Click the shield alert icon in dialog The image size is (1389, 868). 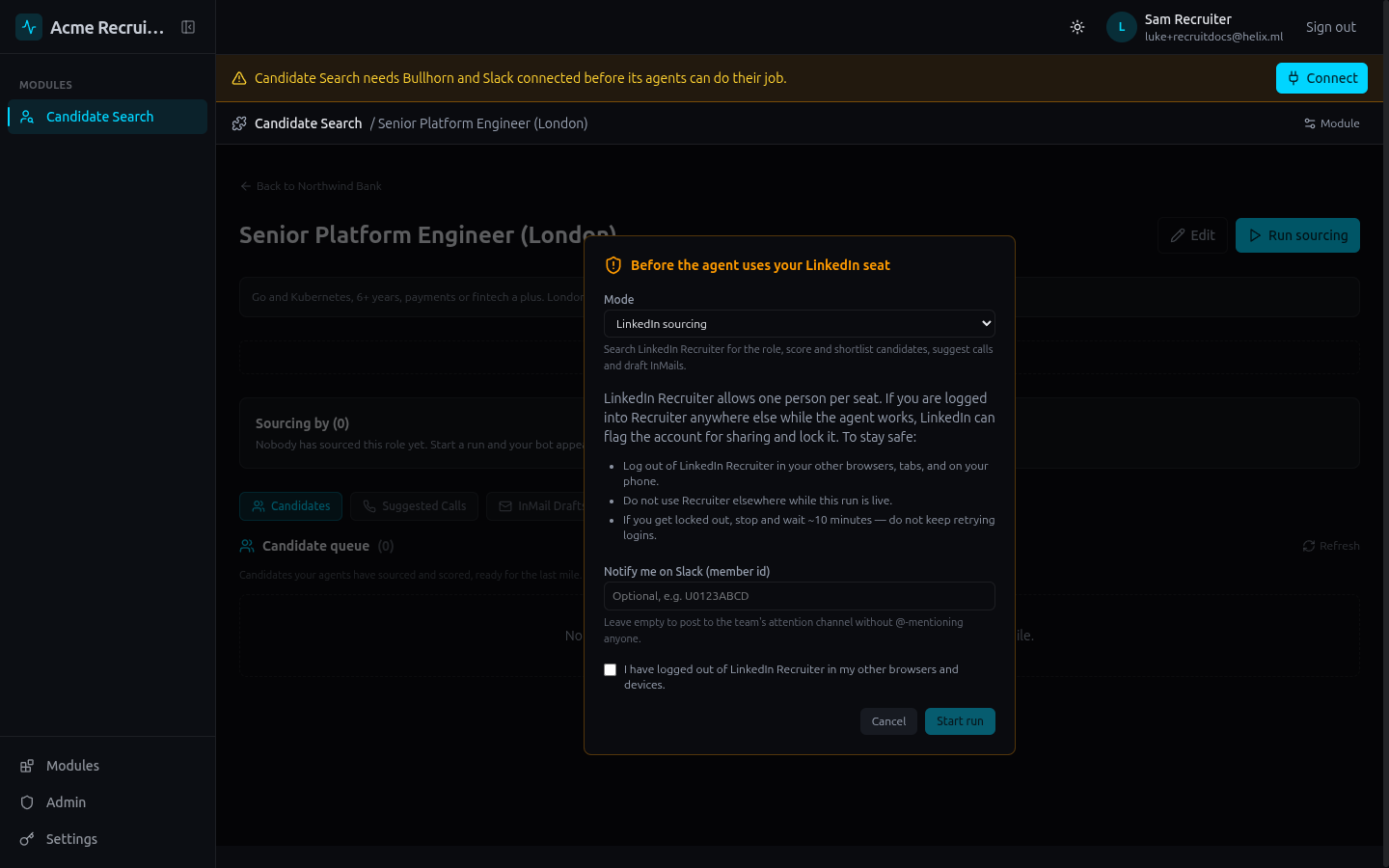(x=613, y=265)
